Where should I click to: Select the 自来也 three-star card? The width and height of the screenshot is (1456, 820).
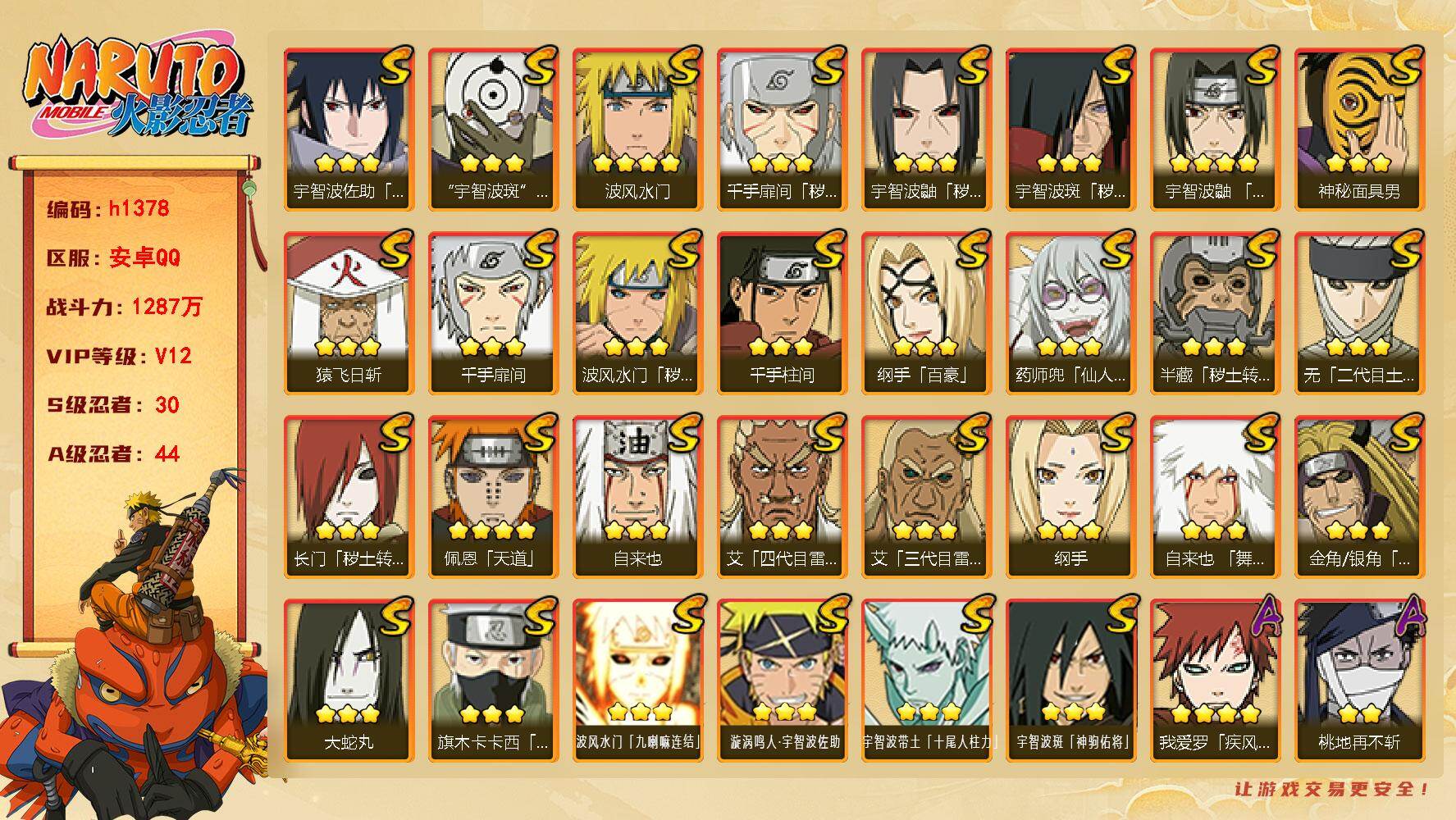(x=637, y=497)
